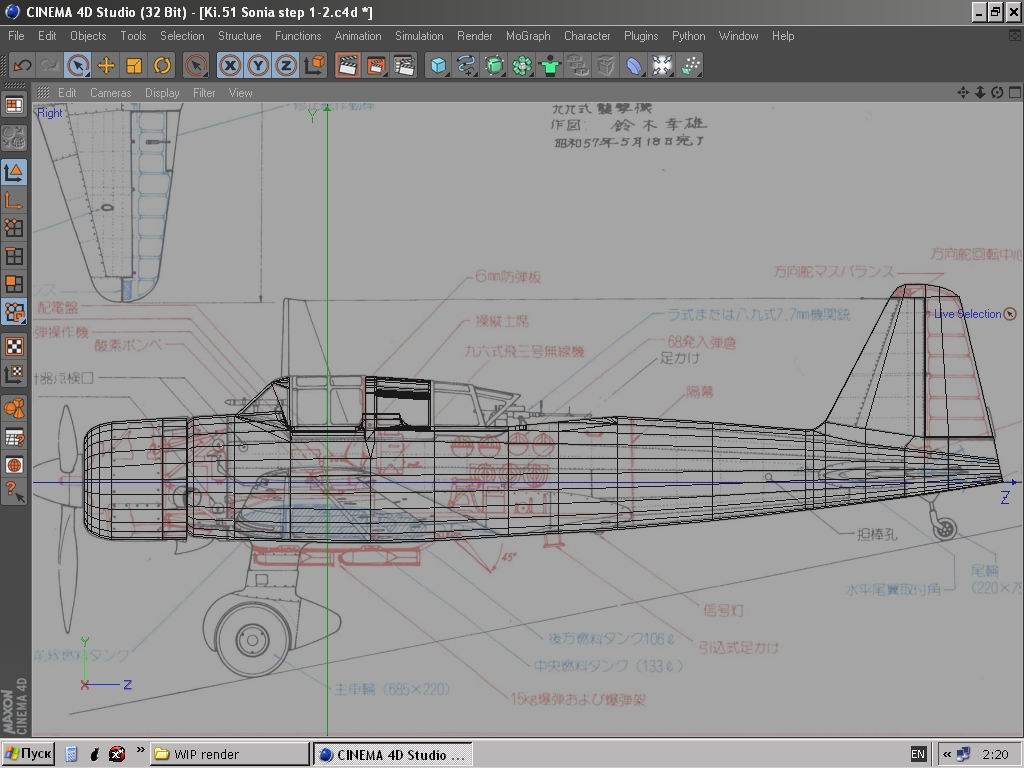Open the viewport Display menu
Image resolution: width=1024 pixels, height=768 pixels.
coord(162,93)
